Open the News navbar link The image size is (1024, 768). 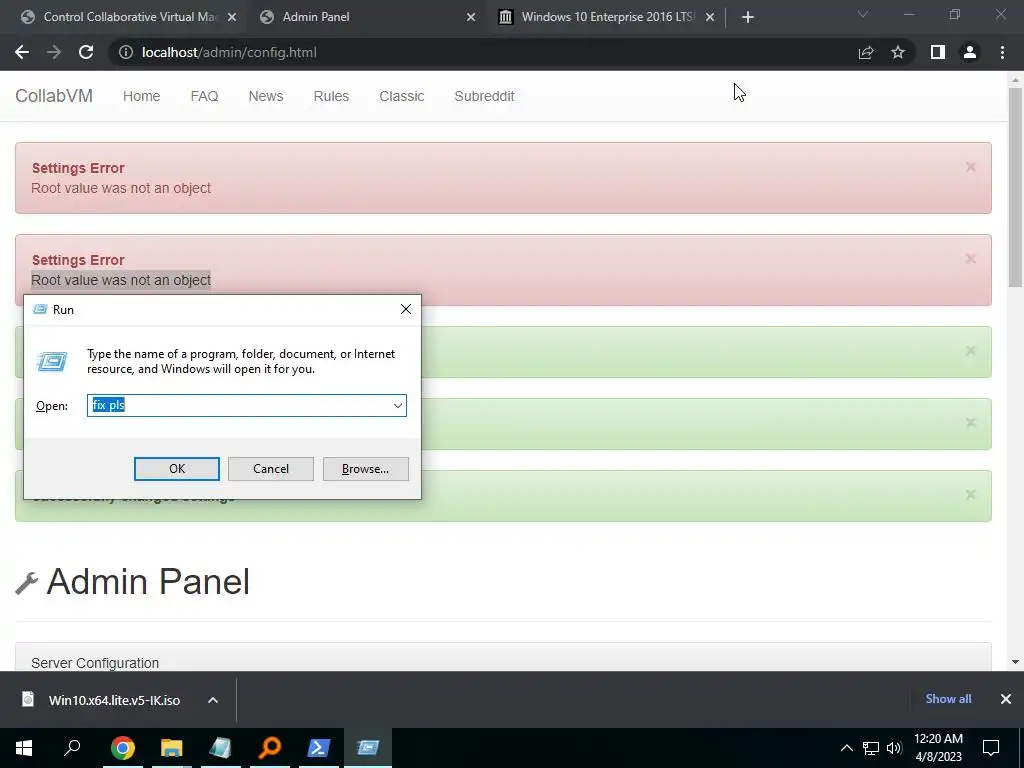266,96
